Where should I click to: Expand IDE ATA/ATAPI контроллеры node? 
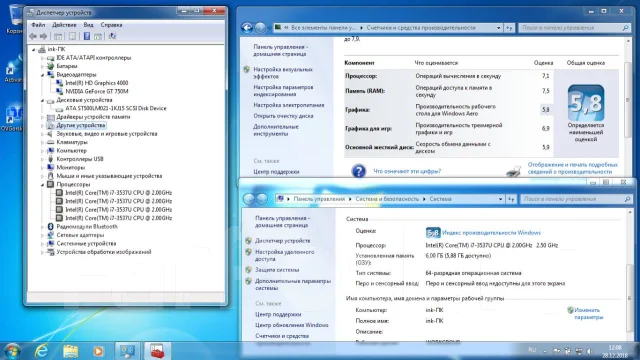42,58
